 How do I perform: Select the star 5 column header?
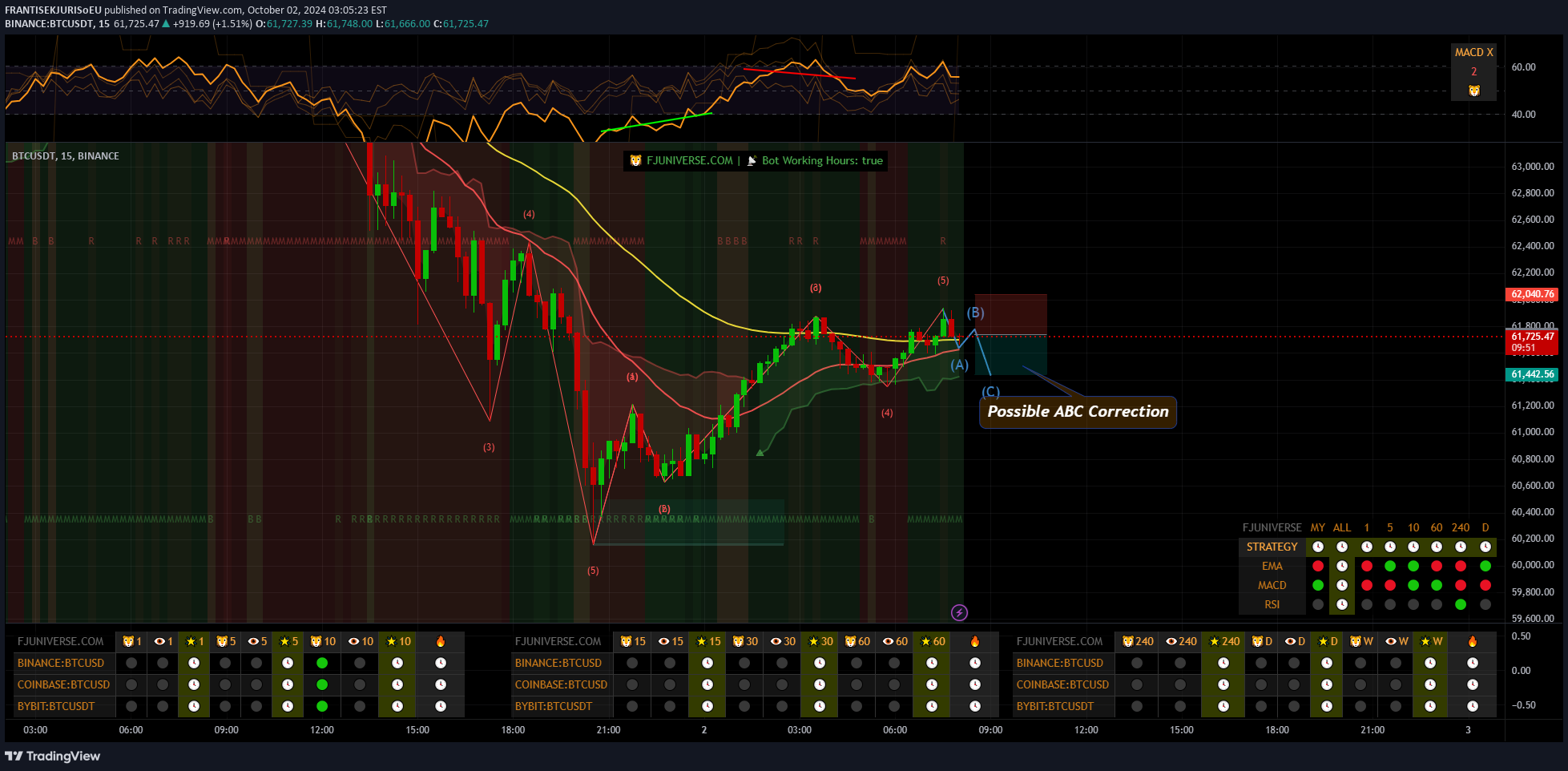[288, 641]
